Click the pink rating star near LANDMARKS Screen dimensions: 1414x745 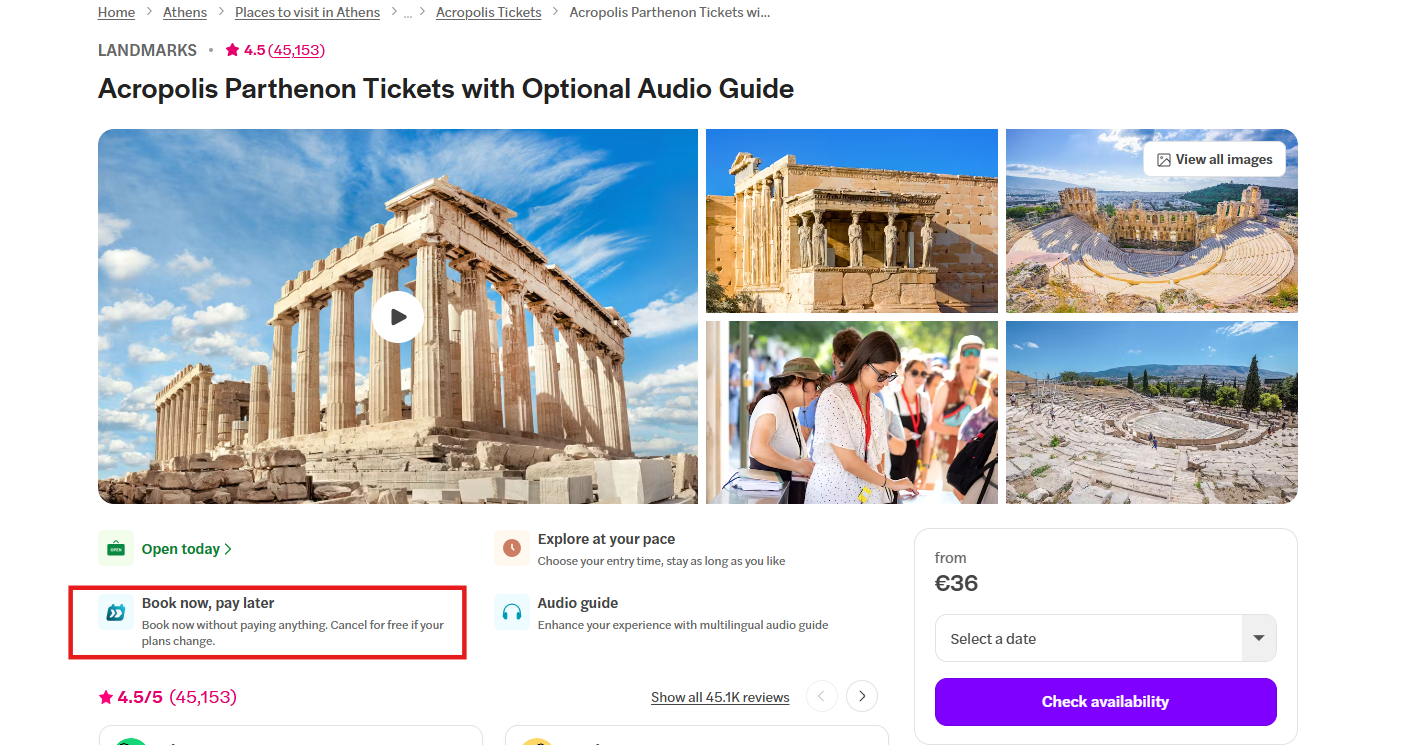pyautogui.click(x=232, y=50)
